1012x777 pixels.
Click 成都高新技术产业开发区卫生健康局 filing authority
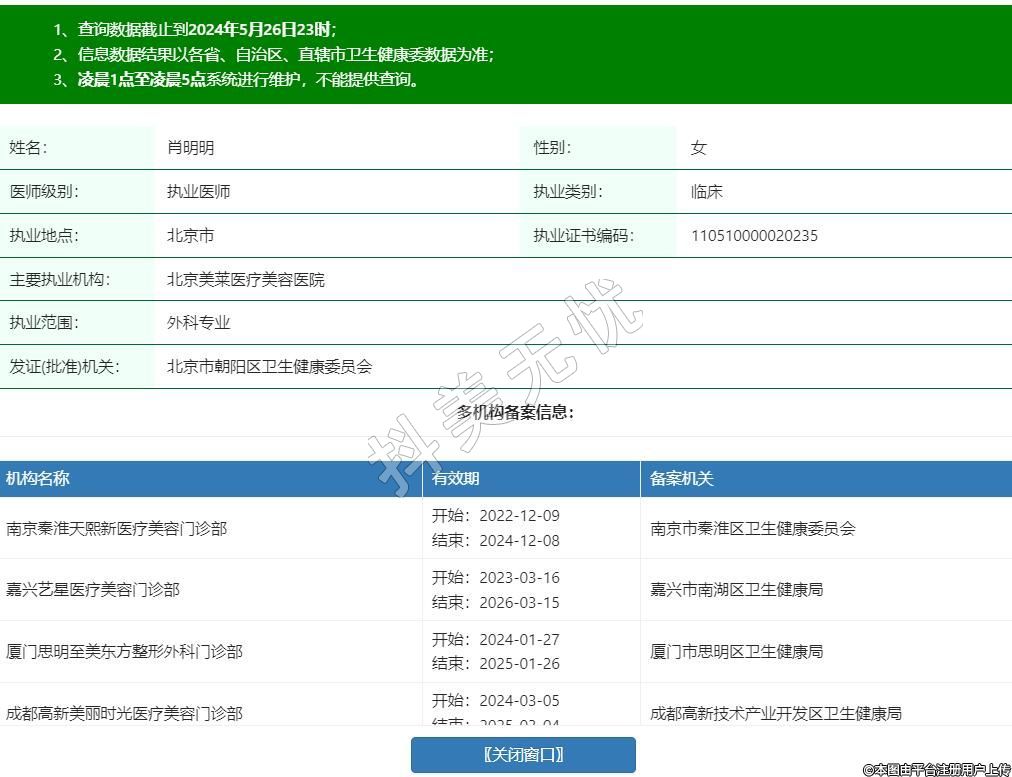click(x=776, y=713)
